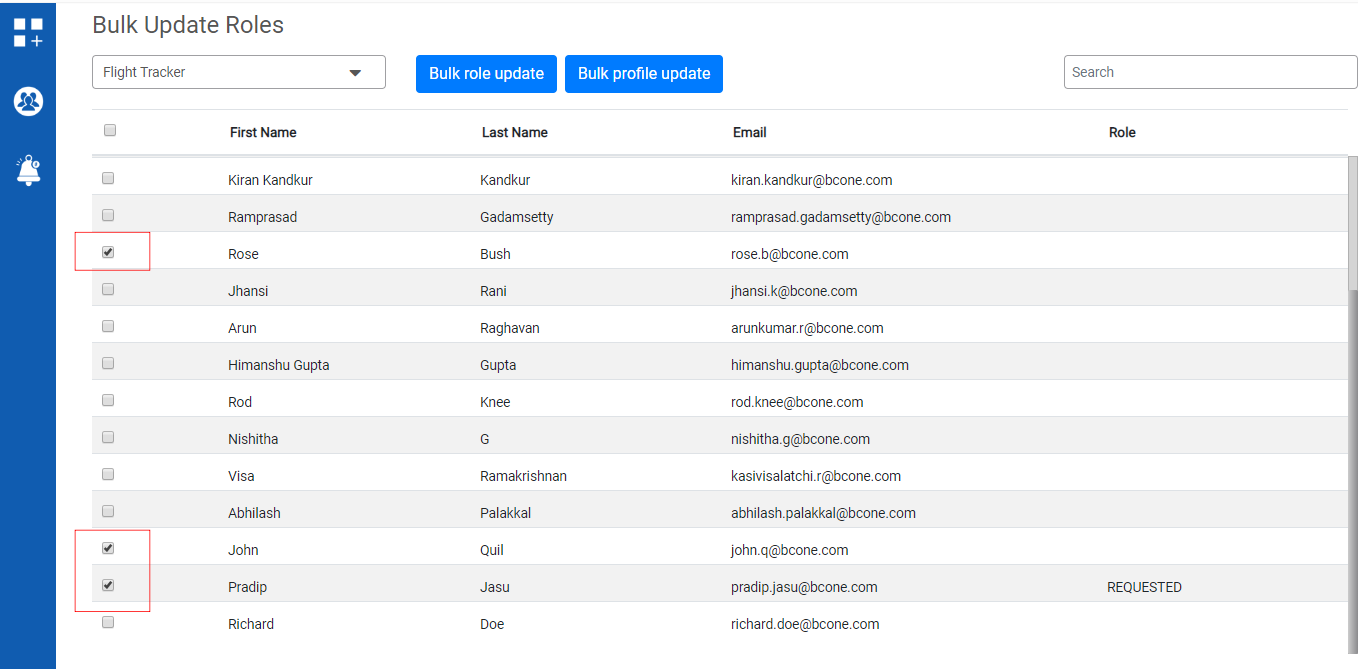Check the box for Rod Knee

pyautogui.click(x=108, y=400)
